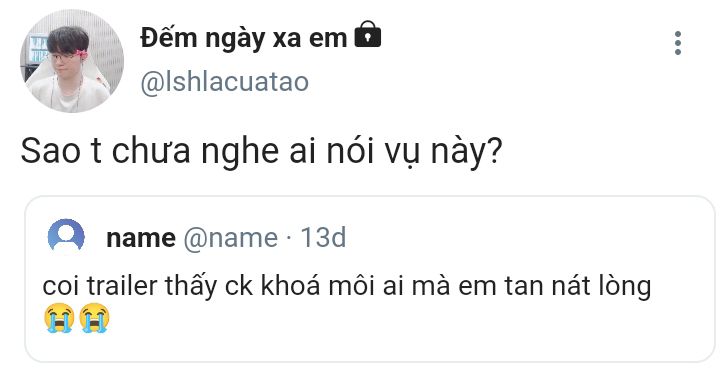This screenshot has height=377, width=720.
Task: Click the first crying face emoji
Action: pyautogui.click(x=59, y=318)
